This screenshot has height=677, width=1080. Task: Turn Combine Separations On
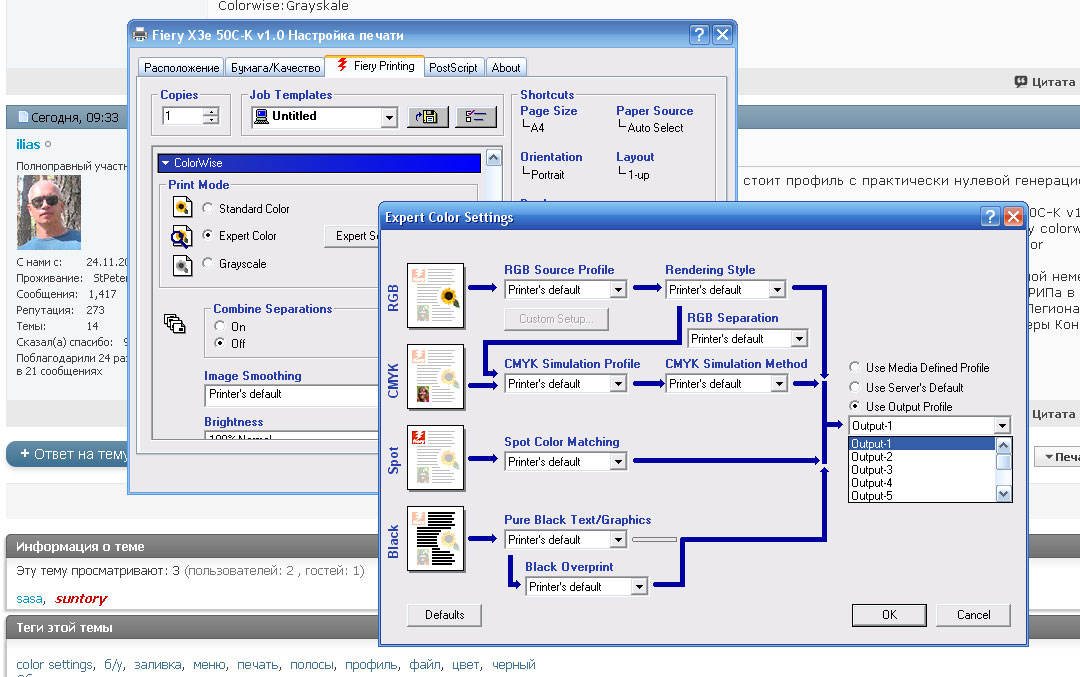point(220,326)
